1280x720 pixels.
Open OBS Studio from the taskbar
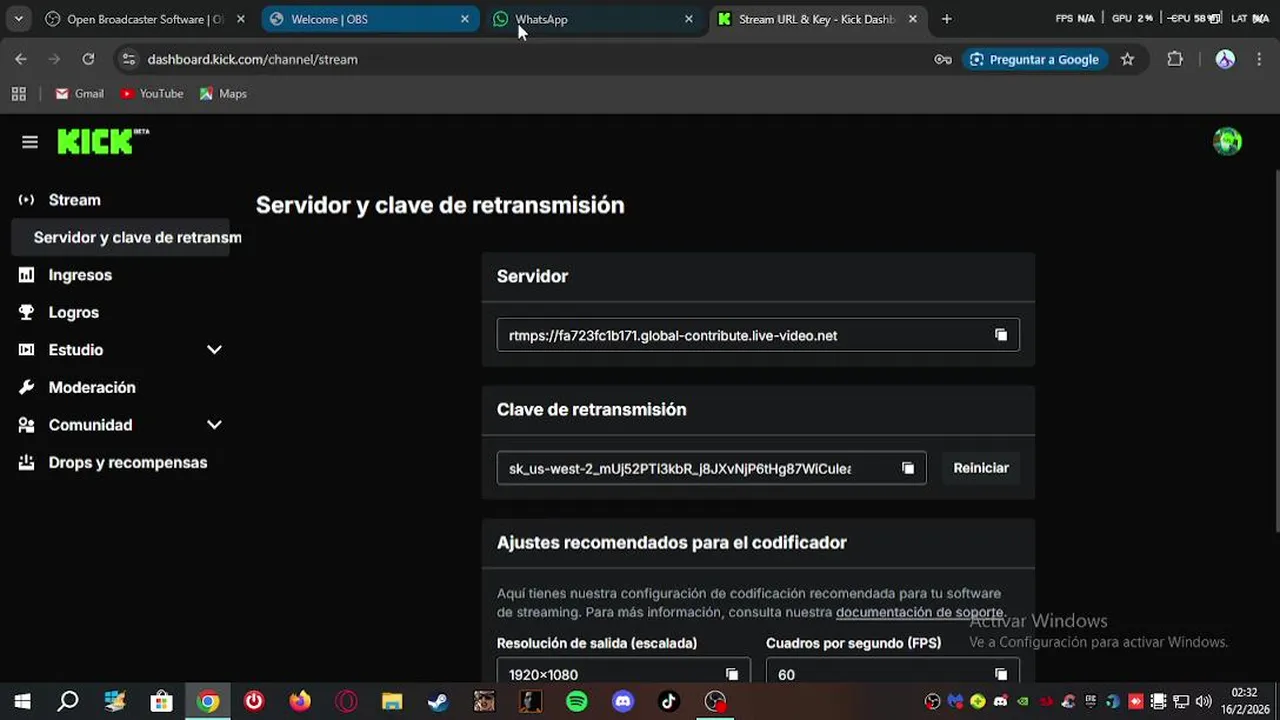[x=715, y=702]
